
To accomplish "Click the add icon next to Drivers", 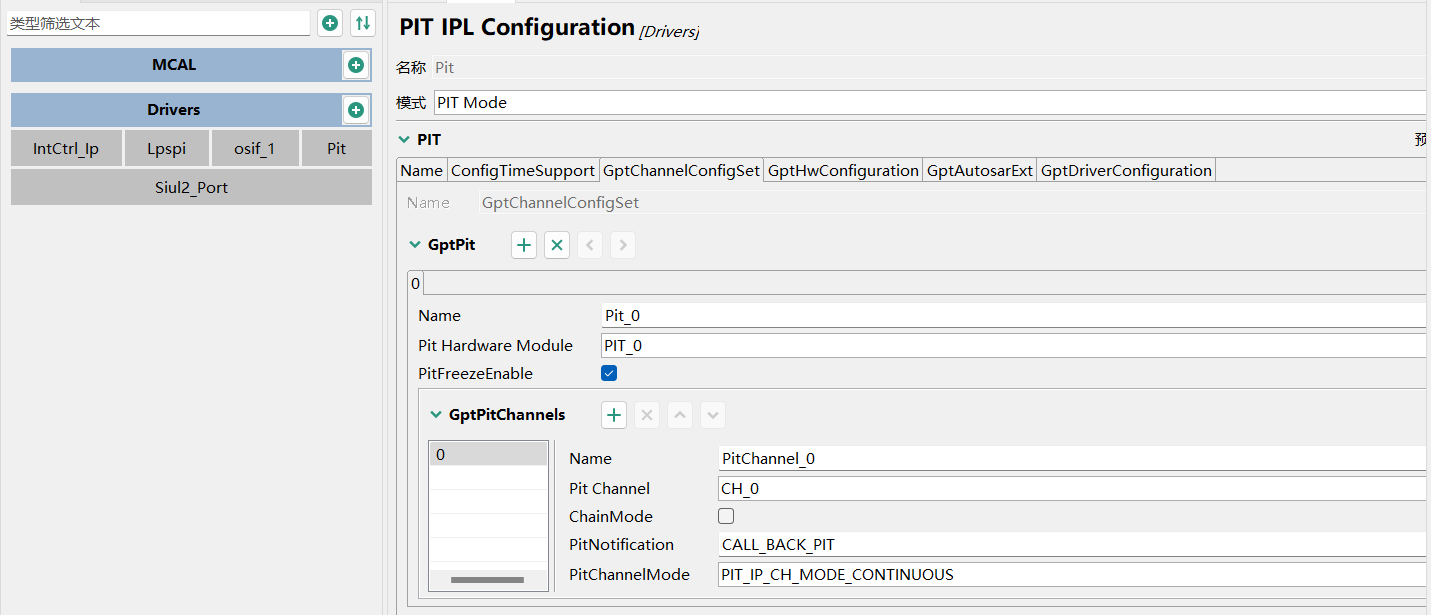I will click(x=356, y=109).
